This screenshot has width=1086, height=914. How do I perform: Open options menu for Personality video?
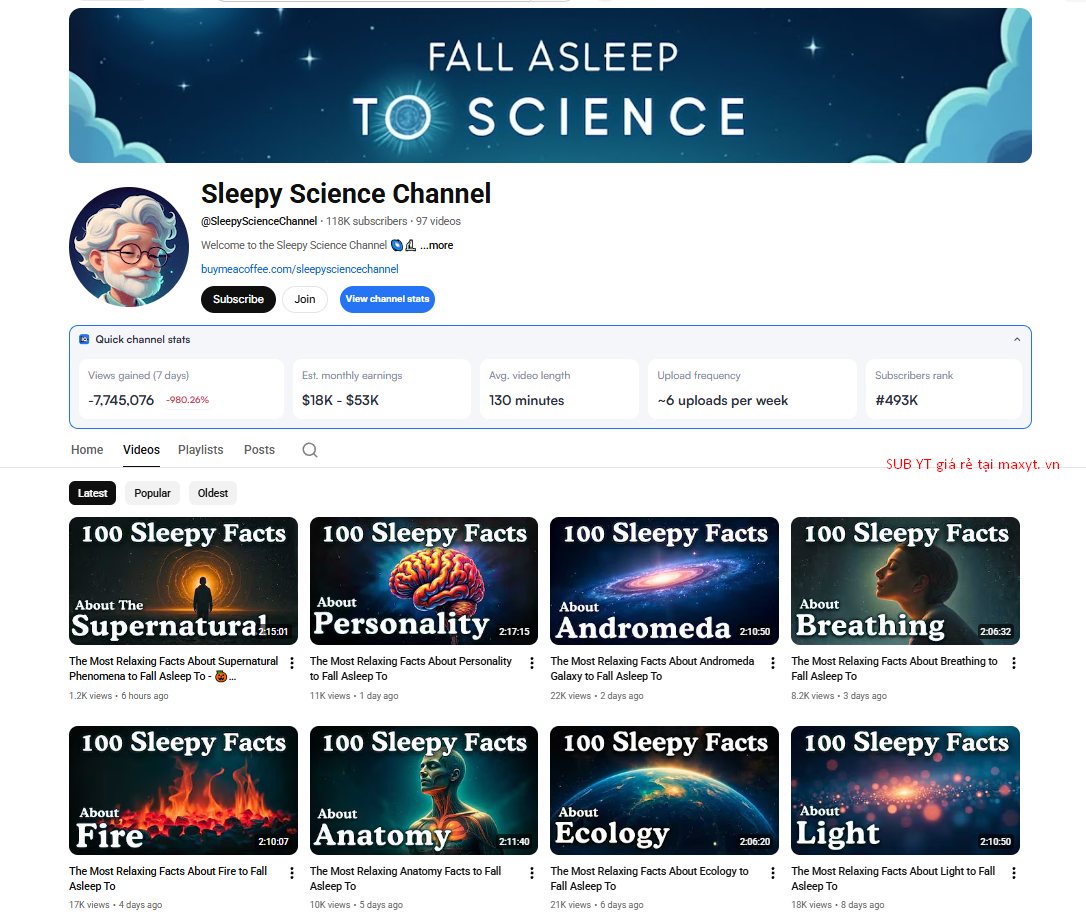point(532,663)
